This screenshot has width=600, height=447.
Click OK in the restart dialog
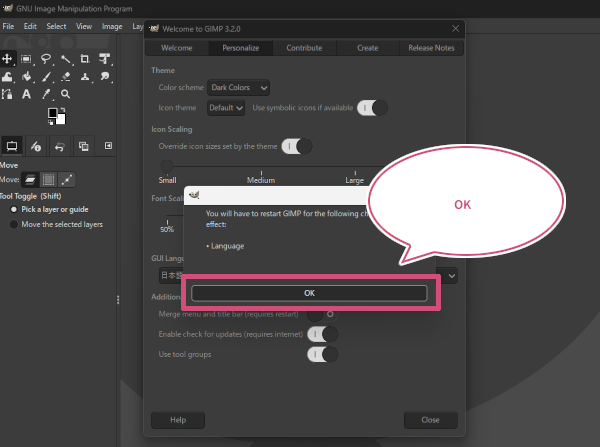click(309, 293)
